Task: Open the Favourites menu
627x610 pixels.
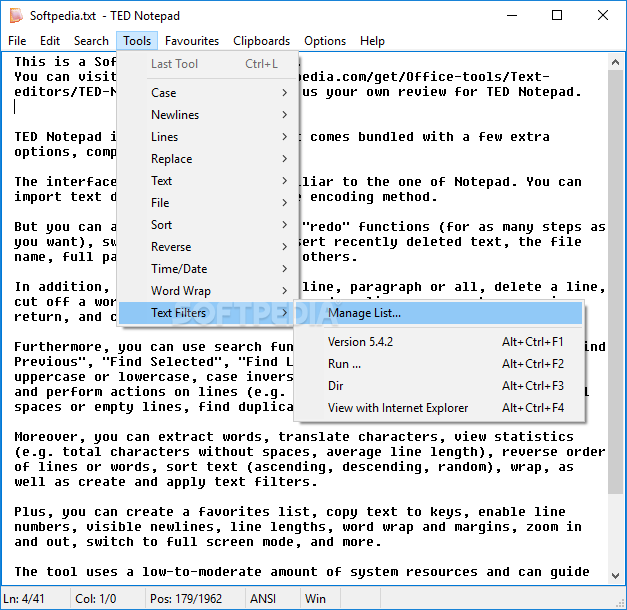Action: (x=192, y=41)
